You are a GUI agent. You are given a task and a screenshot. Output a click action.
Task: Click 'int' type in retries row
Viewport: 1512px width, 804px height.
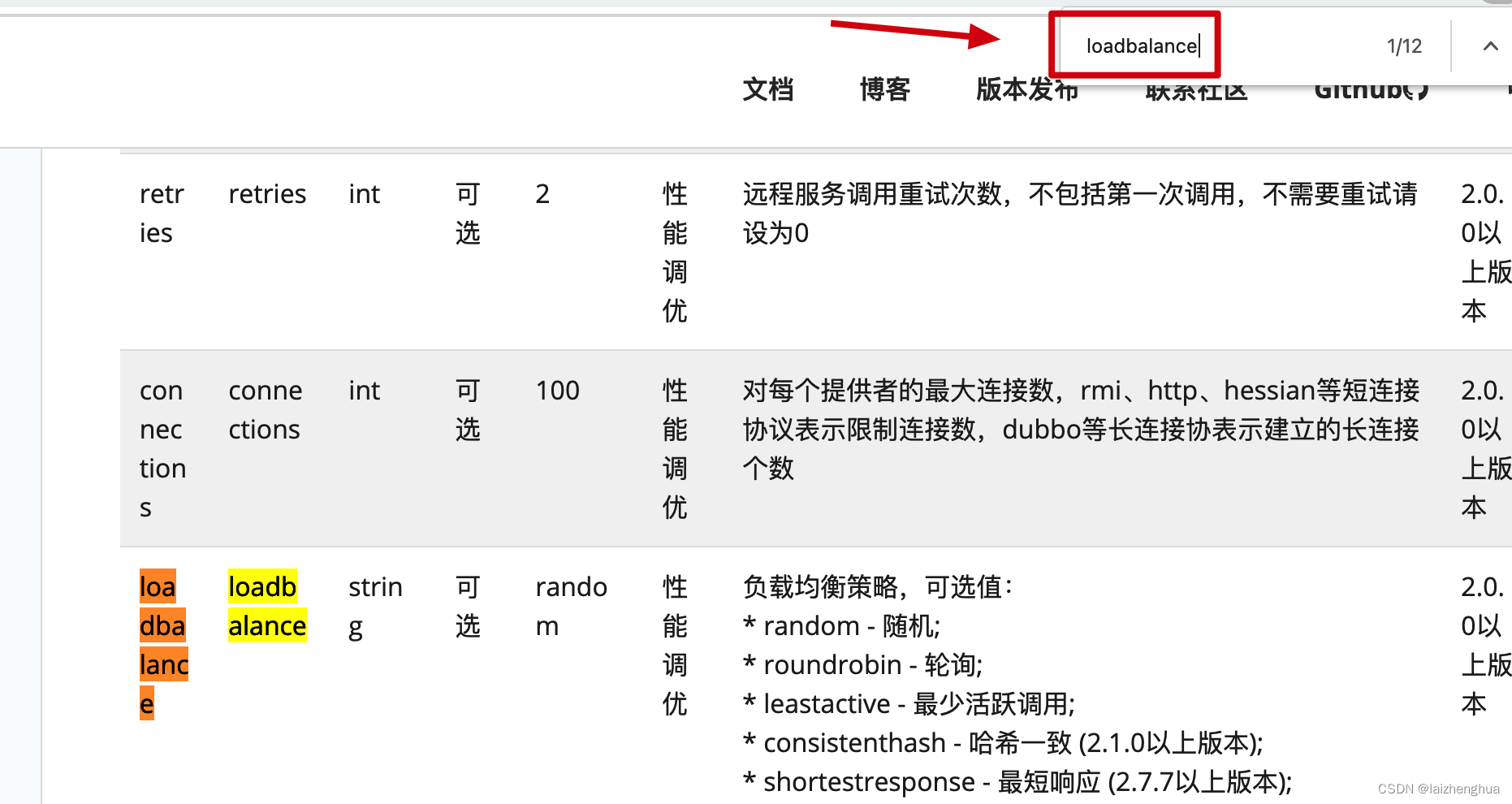364,194
